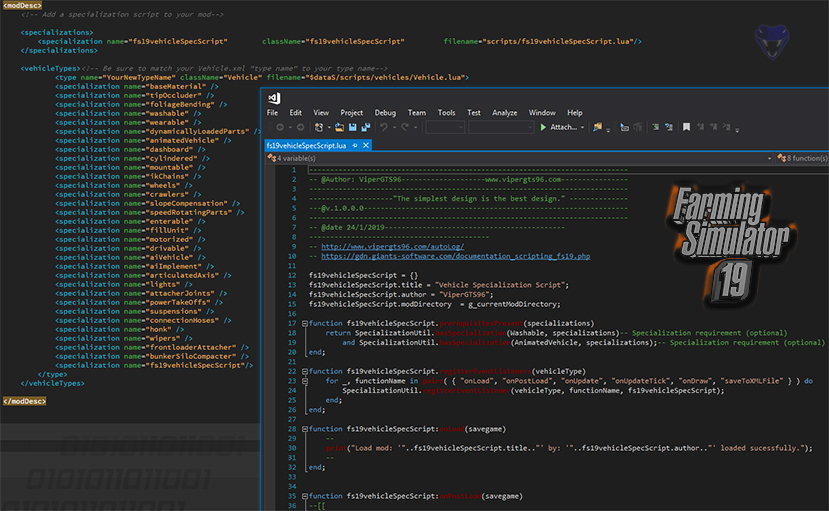Open the Project menu
Viewport: 829px width, 511px height.
(x=352, y=113)
